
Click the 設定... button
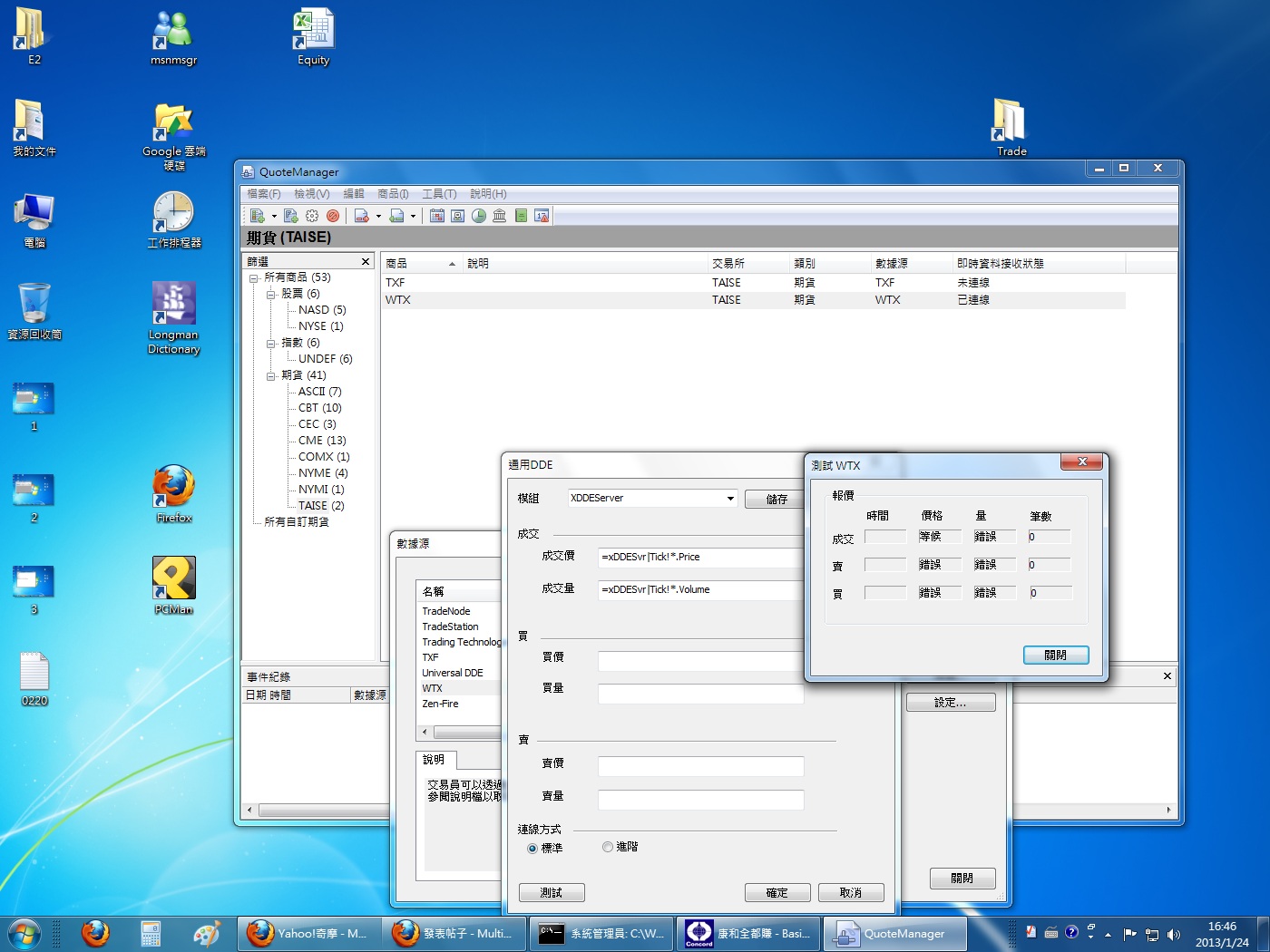click(951, 703)
